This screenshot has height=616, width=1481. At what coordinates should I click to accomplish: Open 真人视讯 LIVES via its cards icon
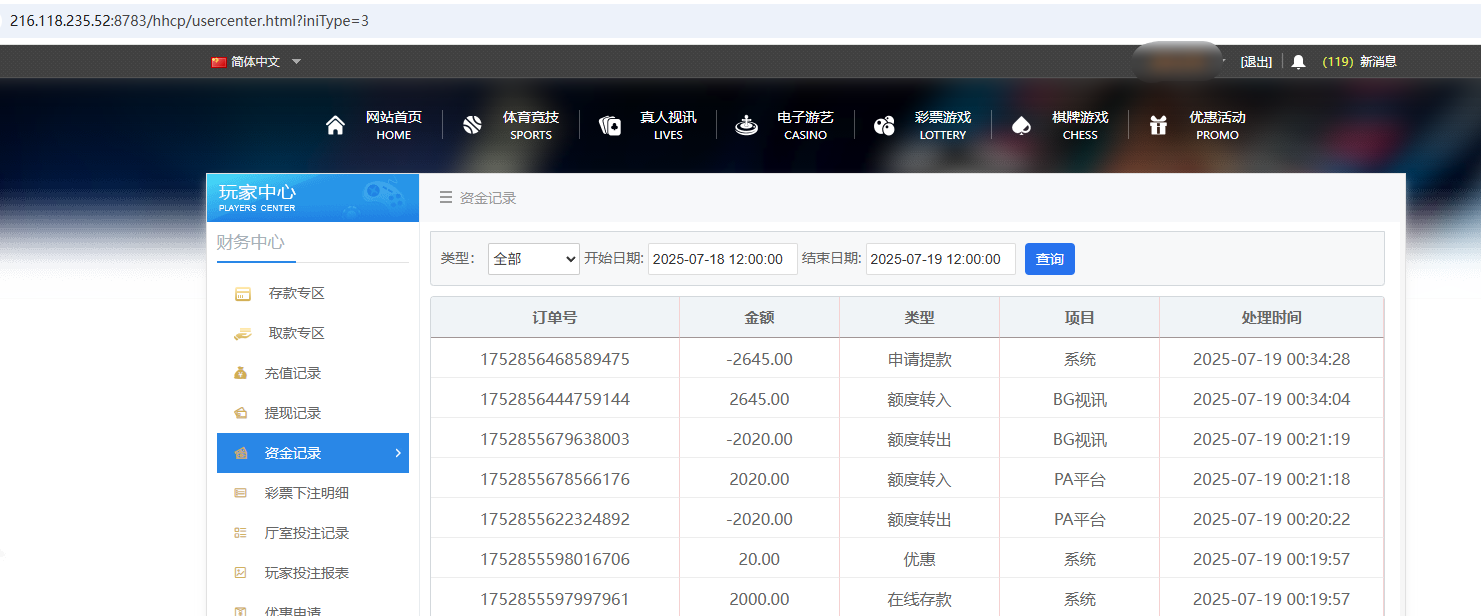tap(608, 123)
